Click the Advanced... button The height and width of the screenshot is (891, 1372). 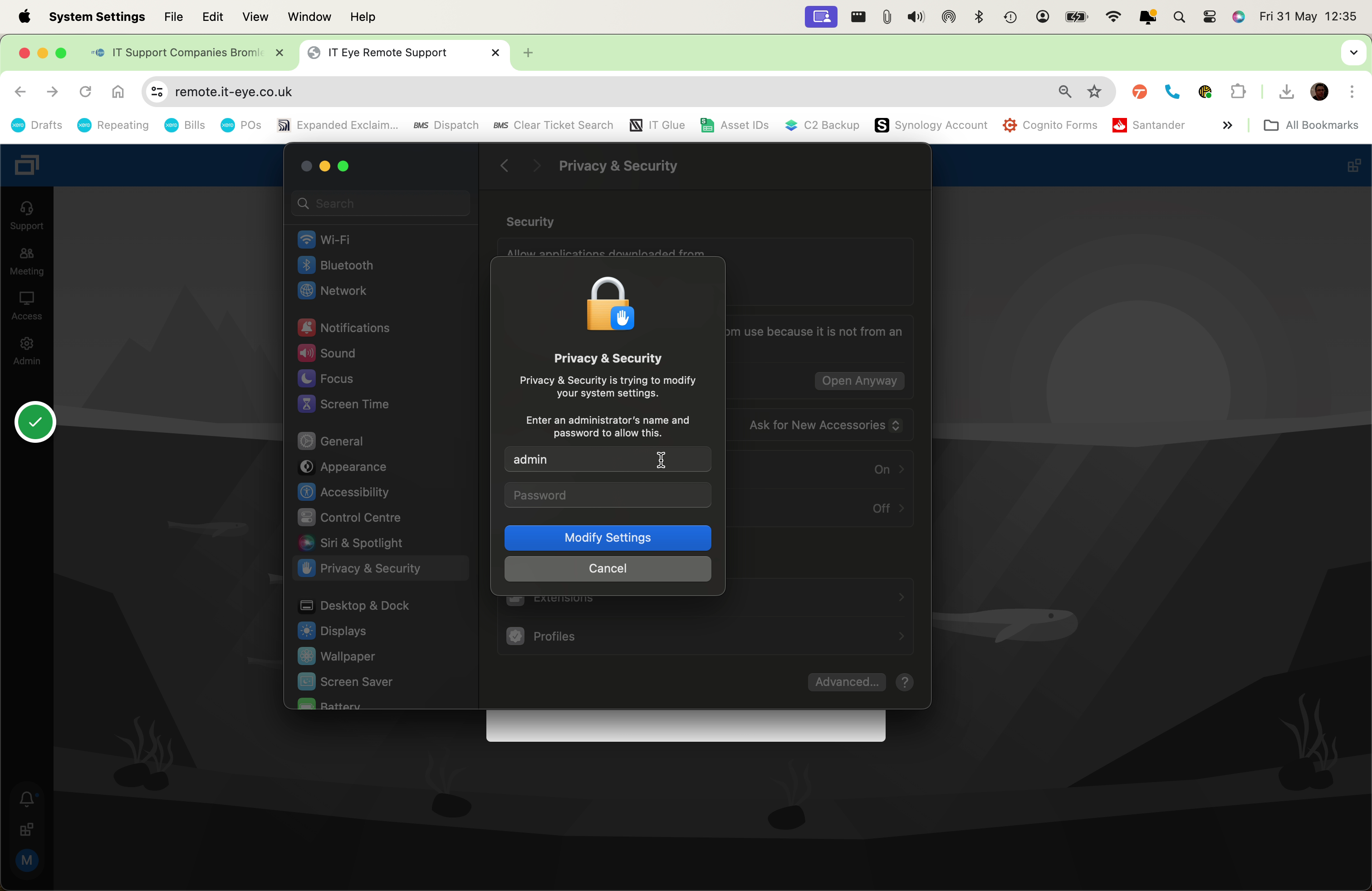click(x=846, y=682)
